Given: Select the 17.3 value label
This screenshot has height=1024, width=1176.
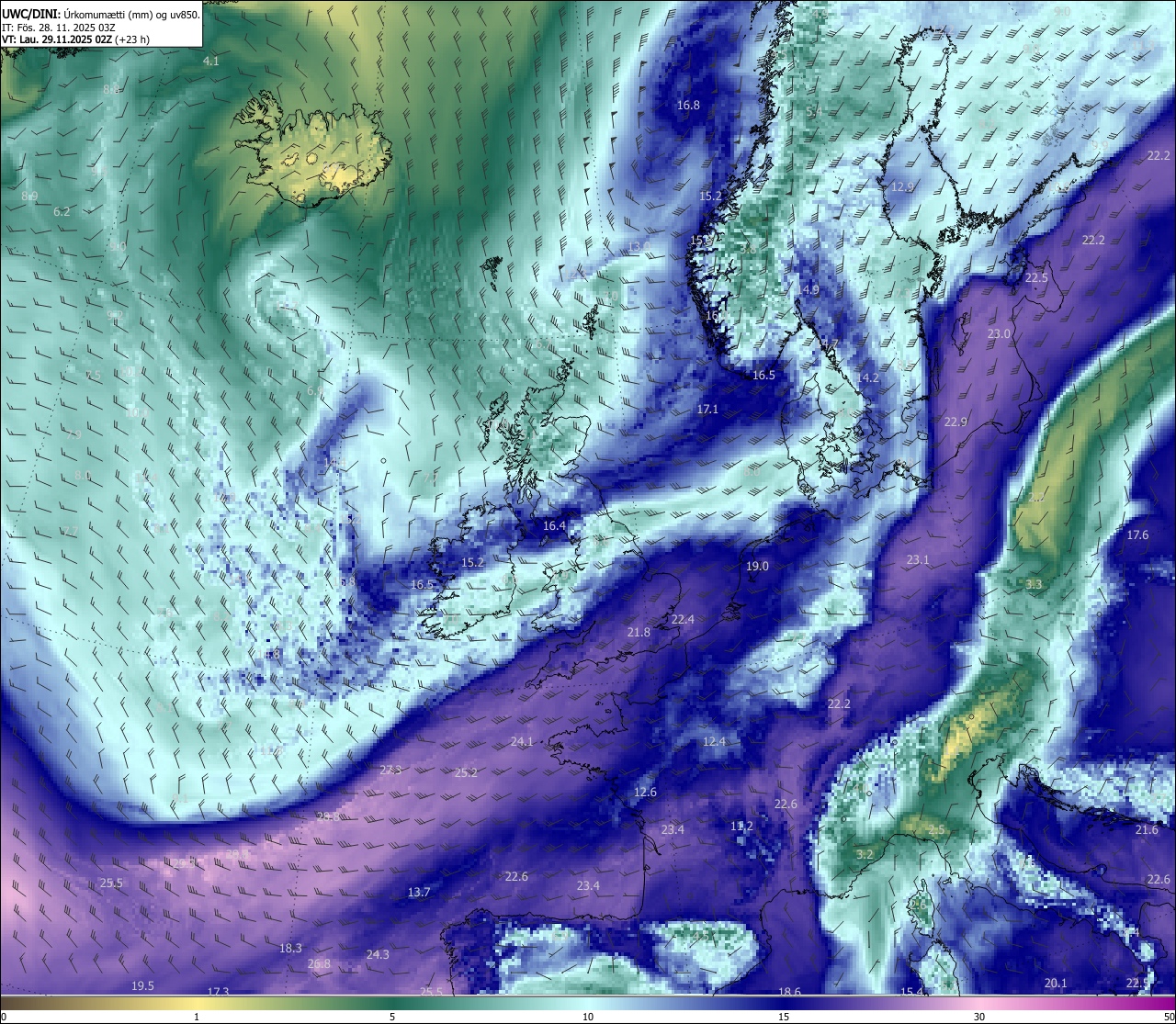Looking at the screenshot, I should 218,991.
